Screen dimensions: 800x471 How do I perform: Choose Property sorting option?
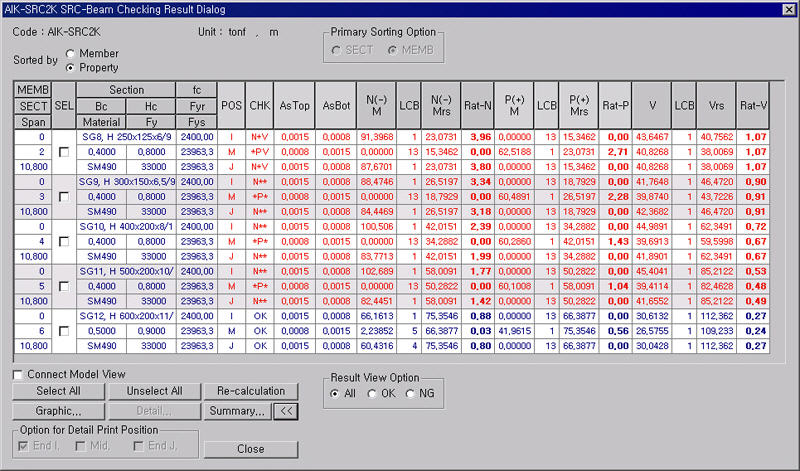[x=70, y=68]
